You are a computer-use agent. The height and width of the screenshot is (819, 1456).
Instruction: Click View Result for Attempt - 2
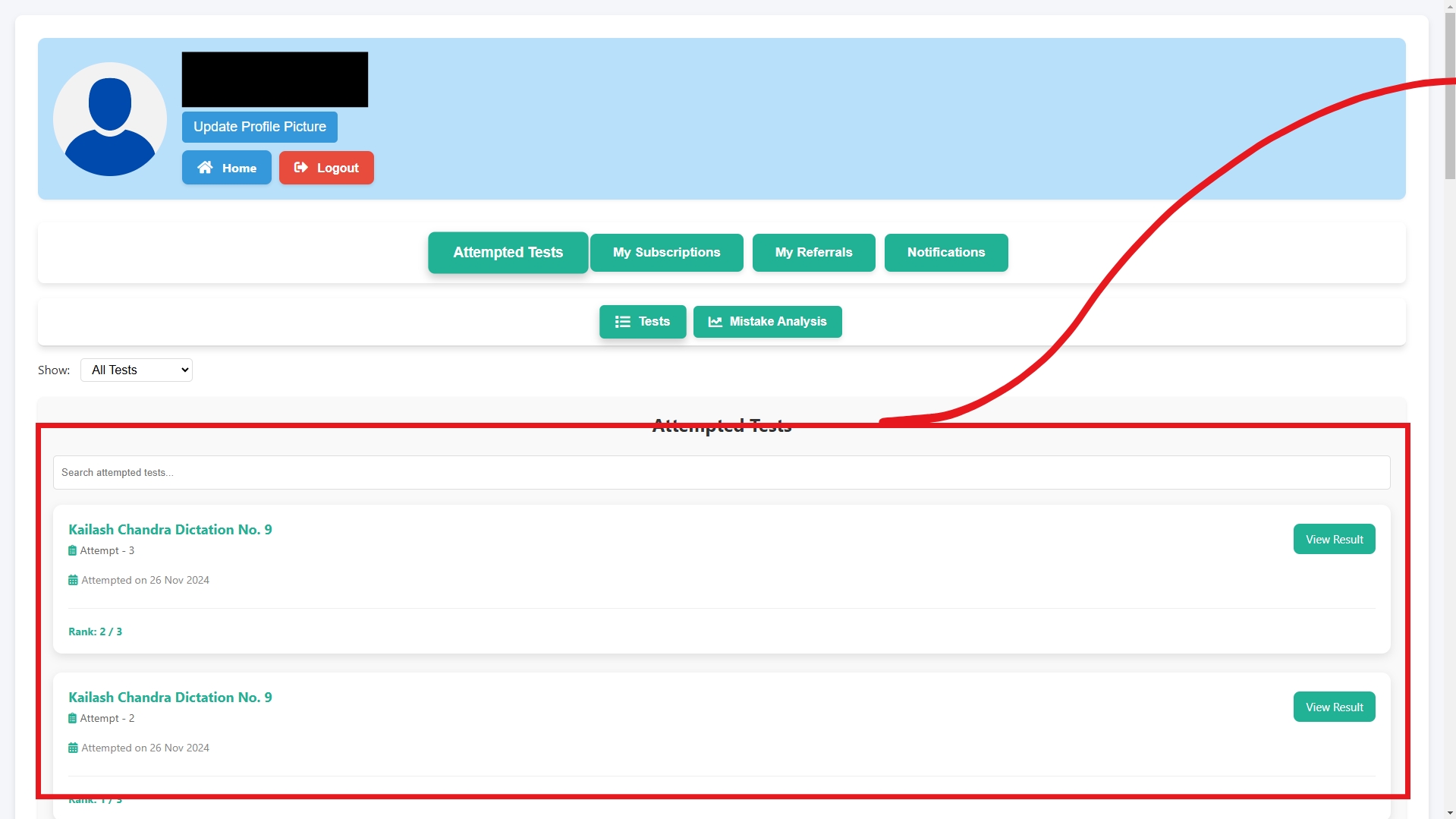1333,707
